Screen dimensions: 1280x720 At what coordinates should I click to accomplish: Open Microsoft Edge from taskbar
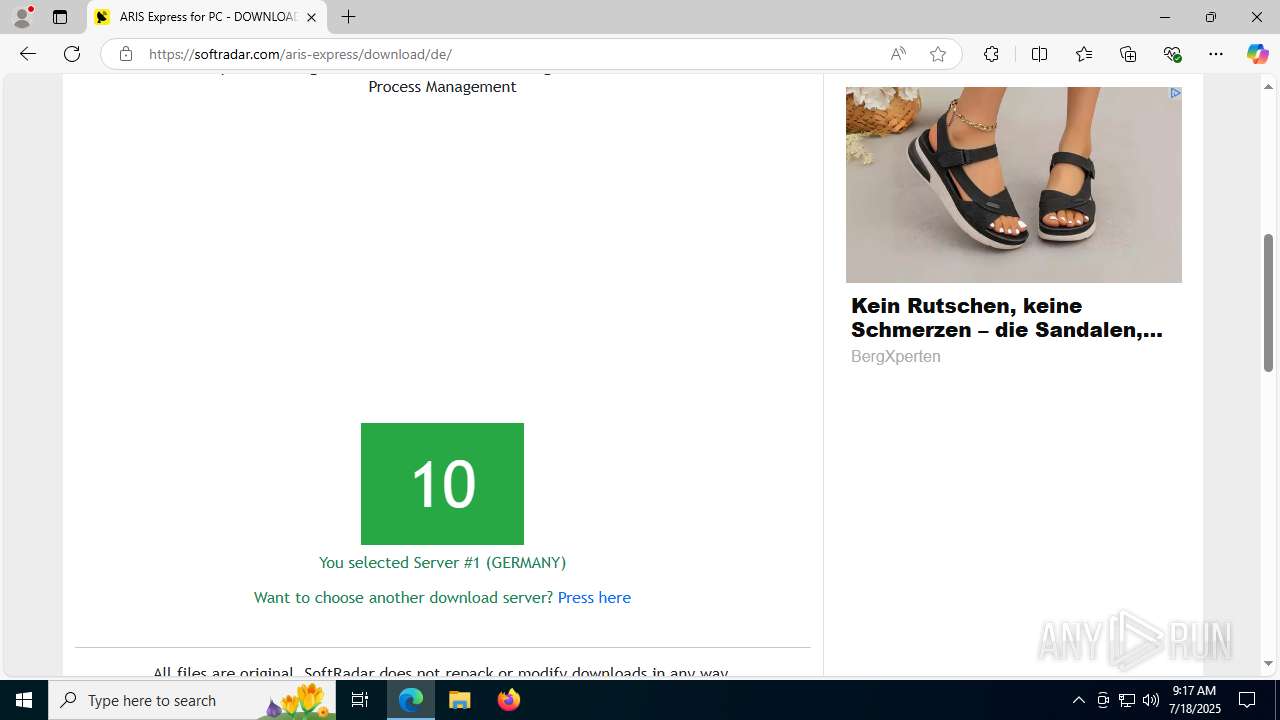coord(411,700)
